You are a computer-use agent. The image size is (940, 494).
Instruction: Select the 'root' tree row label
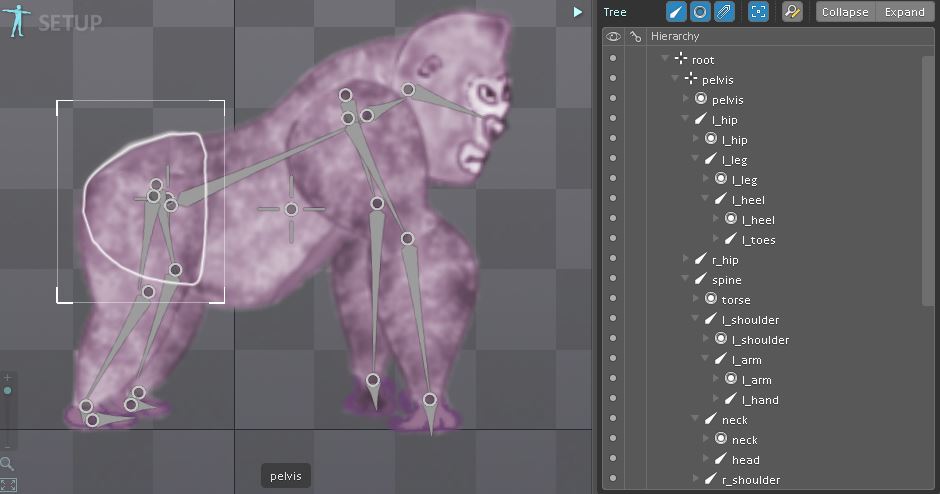(703, 60)
